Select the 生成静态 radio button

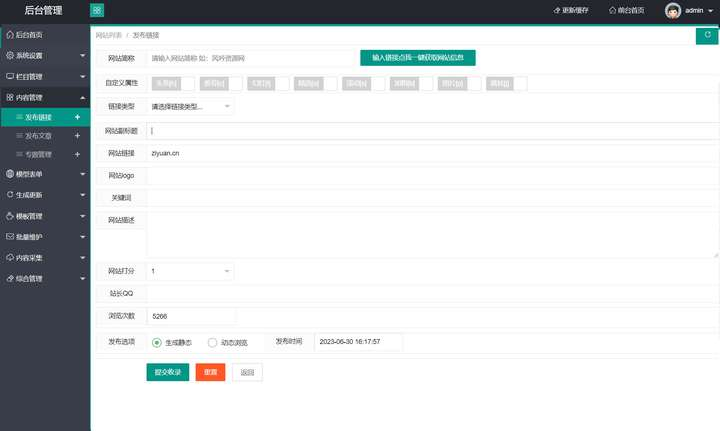tap(157, 342)
